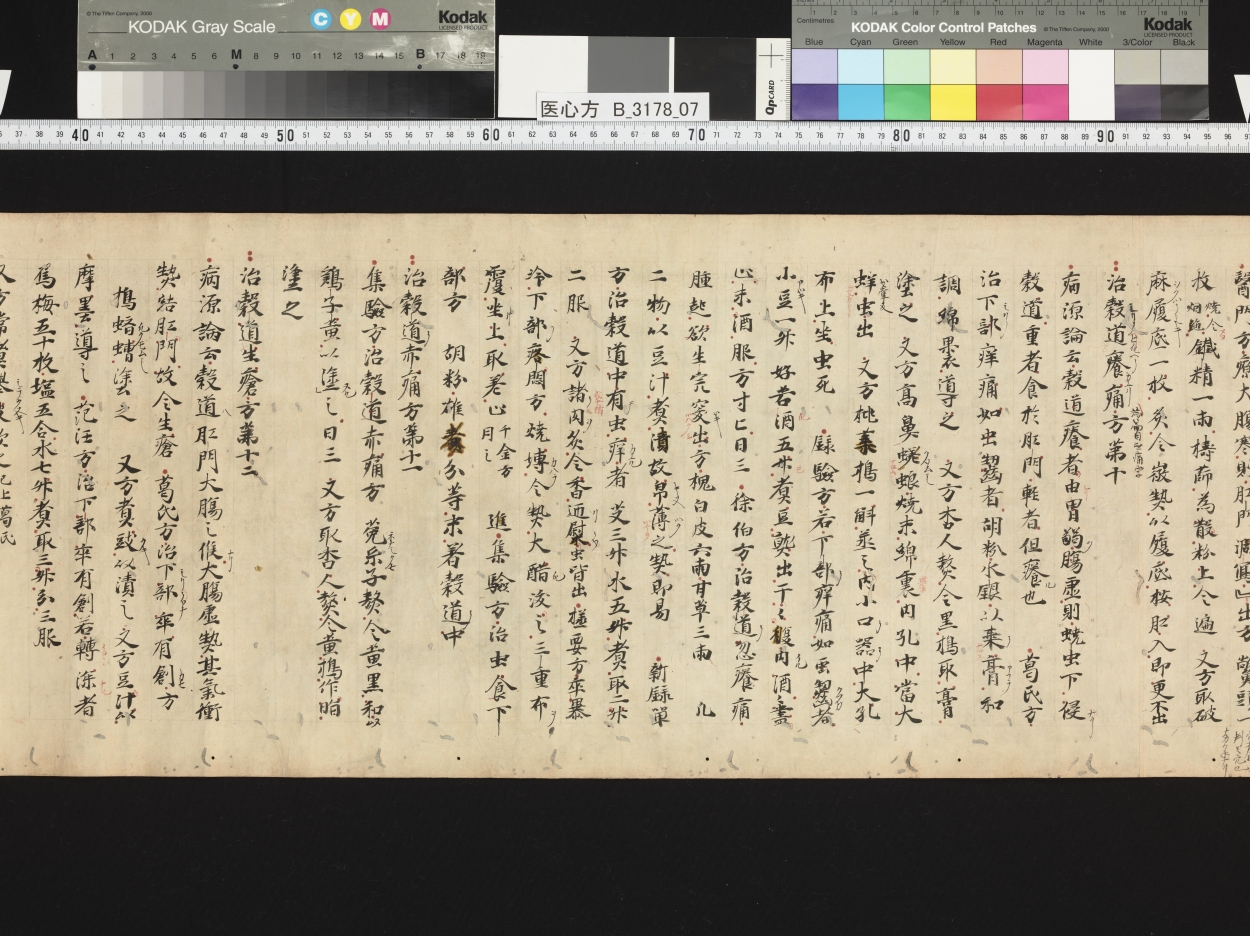Click the "Blue" label on the color card
The height and width of the screenshot is (936, 1250).
[814, 42]
